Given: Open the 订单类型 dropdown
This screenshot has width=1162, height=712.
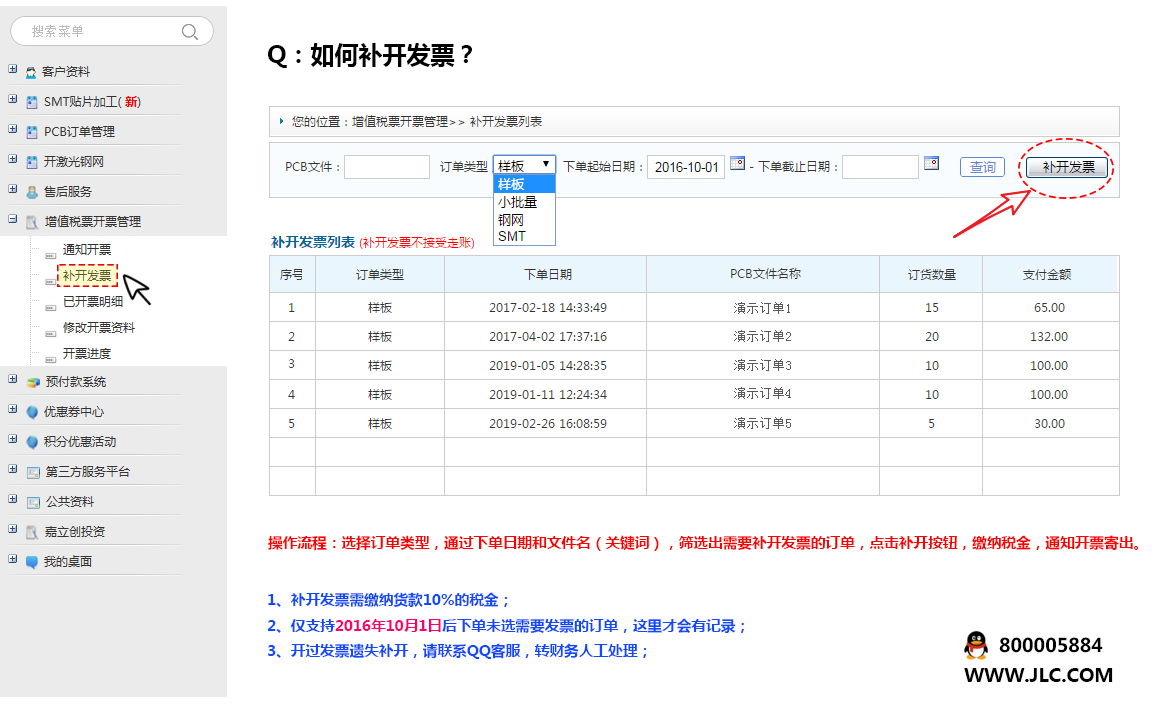Looking at the screenshot, I should click(x=524, y=165).
